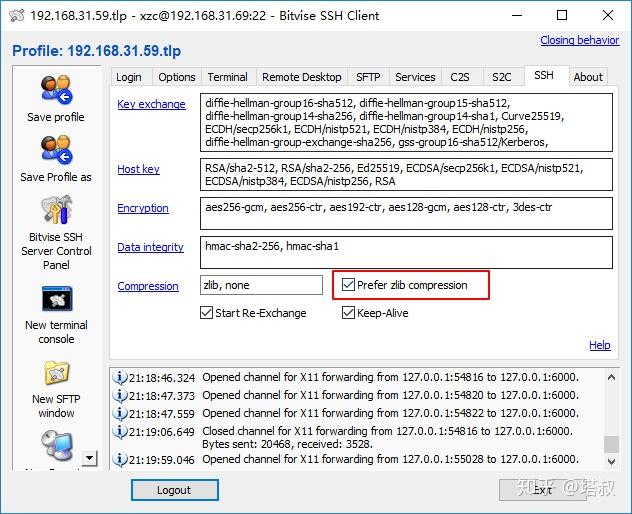Click inside the Encryption algorithms field
This screenshot has width=632, height=514.
tap(406, 213)
